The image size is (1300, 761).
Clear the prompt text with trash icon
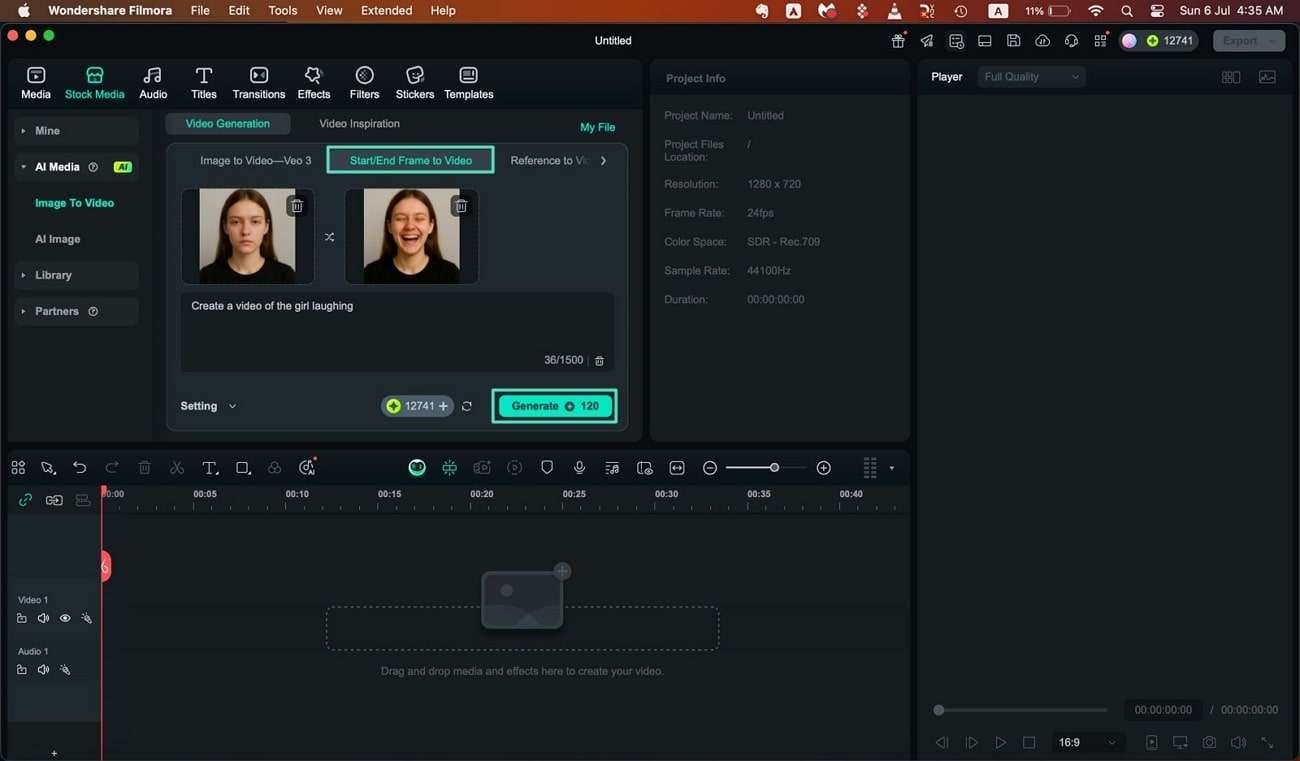pos(599,361)
